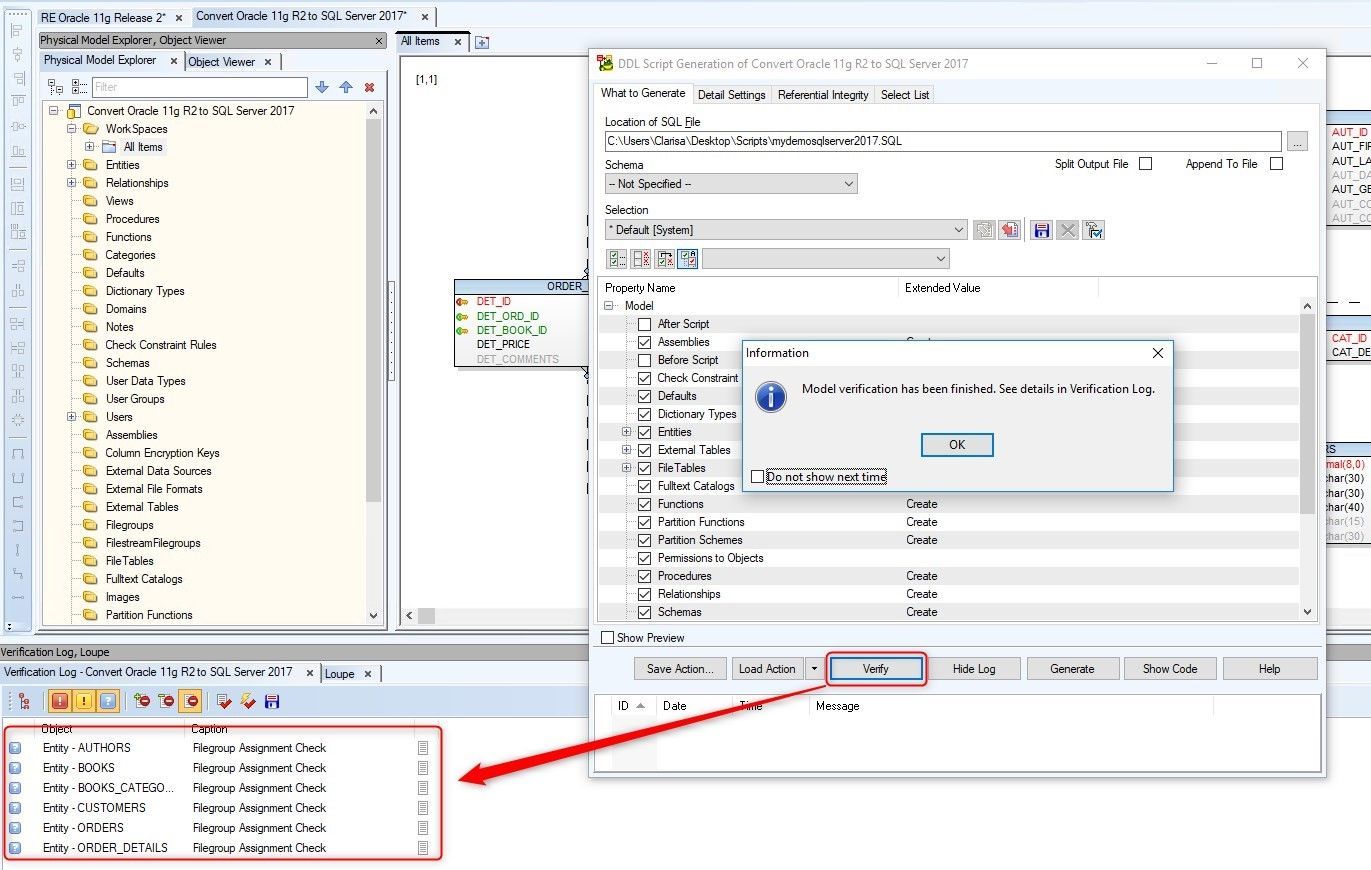The image size is (1371, 870).
Task: Click the Generate button
Action: 1072,669
